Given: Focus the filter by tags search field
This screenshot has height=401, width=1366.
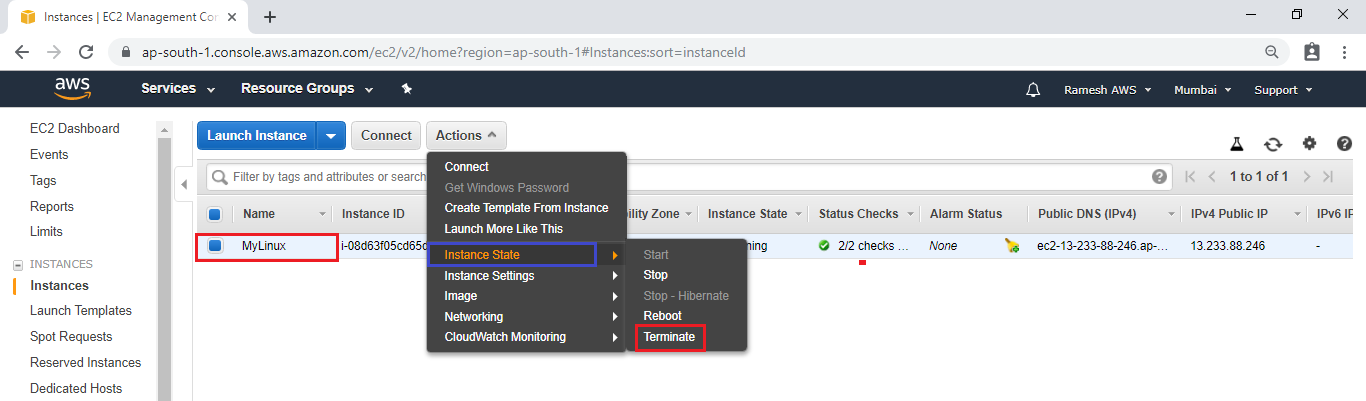Looking at the screenshot, I should tap(690, 177).
